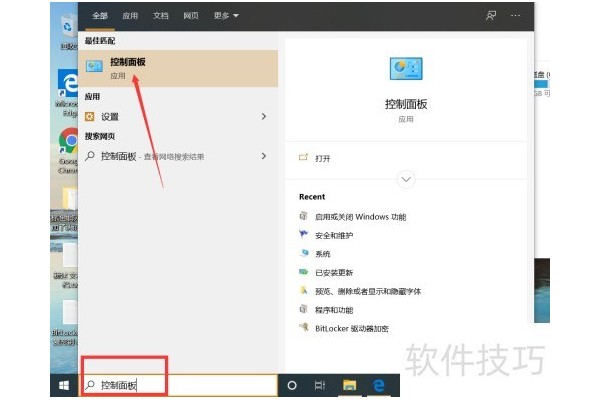Switch to the 网页 tab
The width and height of the screenshot is (600, 400).
pyautogui.click(x=191, y=16)
